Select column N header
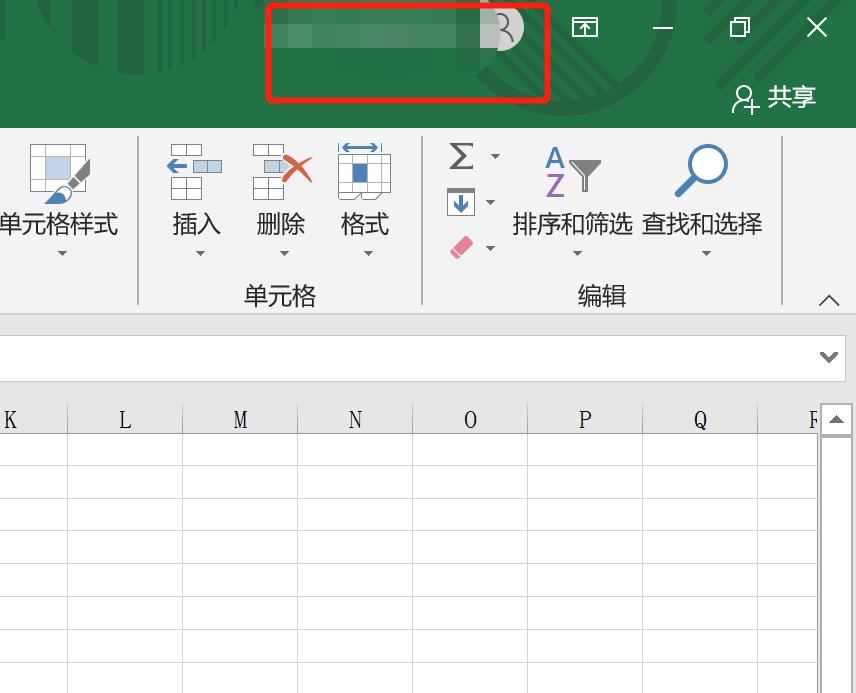856x693 pixels. [x=355, y=418]
